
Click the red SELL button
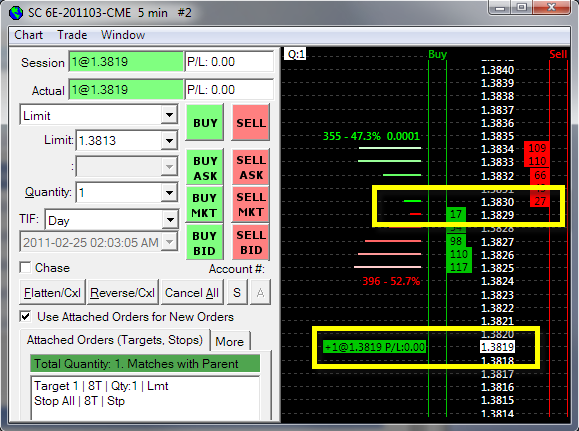tap(251, 123)
